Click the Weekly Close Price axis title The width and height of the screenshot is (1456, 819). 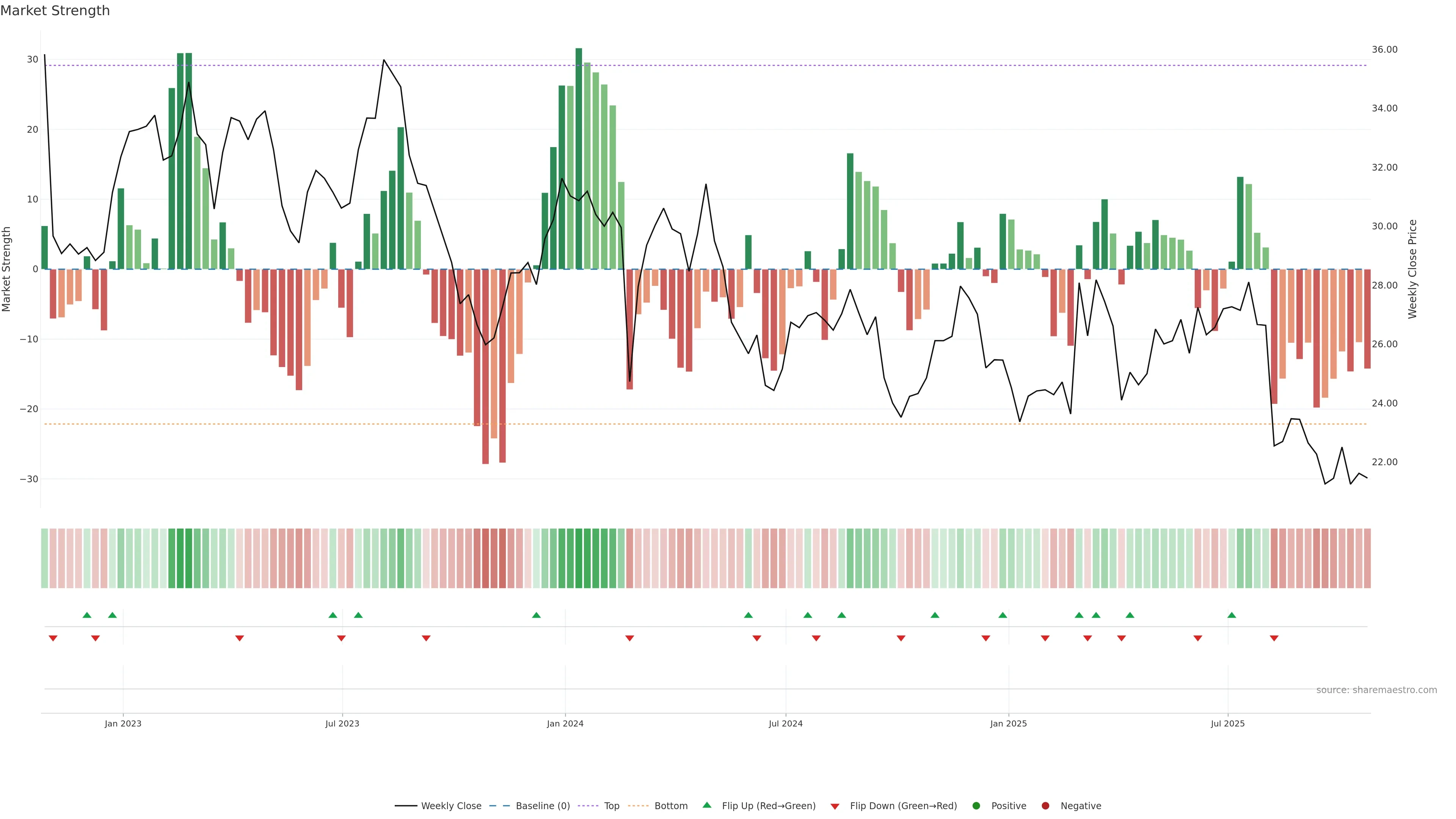tap(1412, 269)
